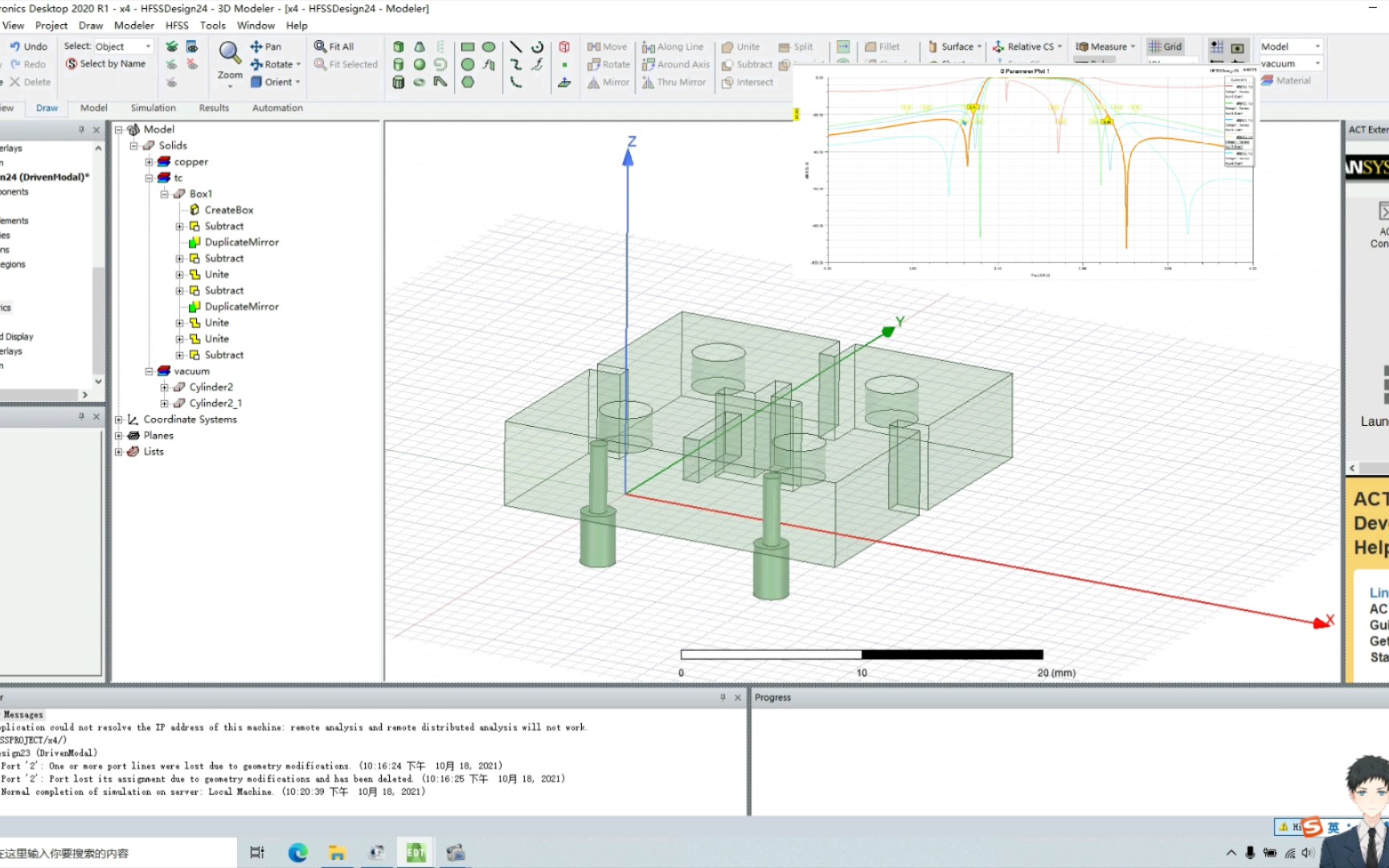
Task: Click the Show all objects icon
Action: (x=172, y=47)
